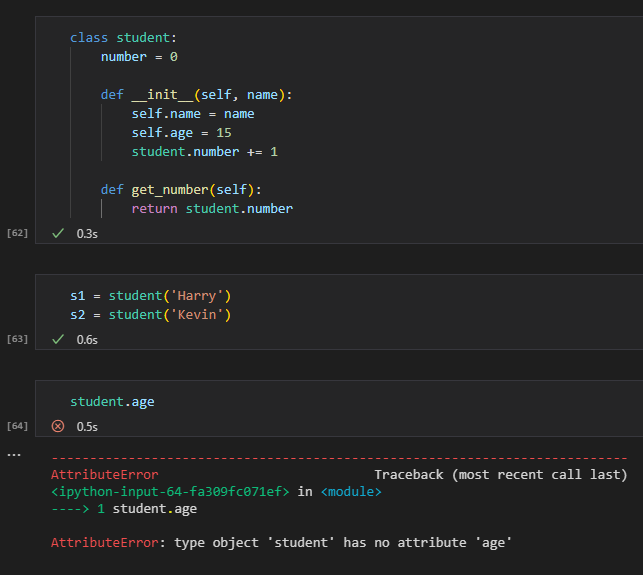Image resolution: width=643 pixels, height=575 pixels.
Task: Click the execution count label [63]
Action: tap(17, 339)
